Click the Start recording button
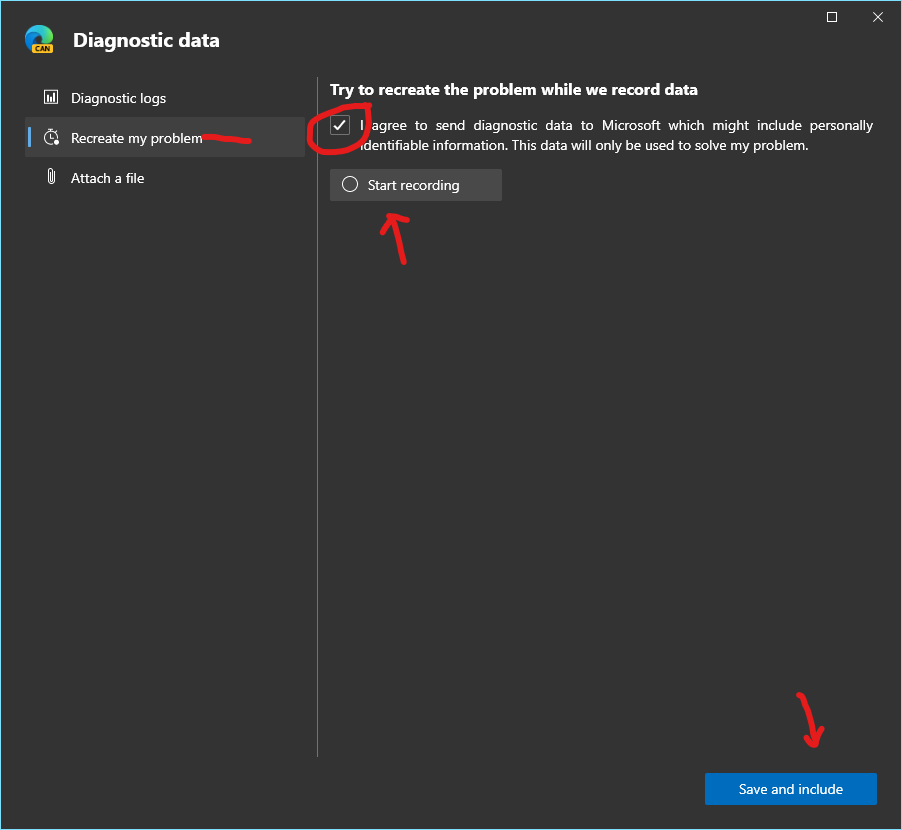The image size is (902, 830). 415,185
